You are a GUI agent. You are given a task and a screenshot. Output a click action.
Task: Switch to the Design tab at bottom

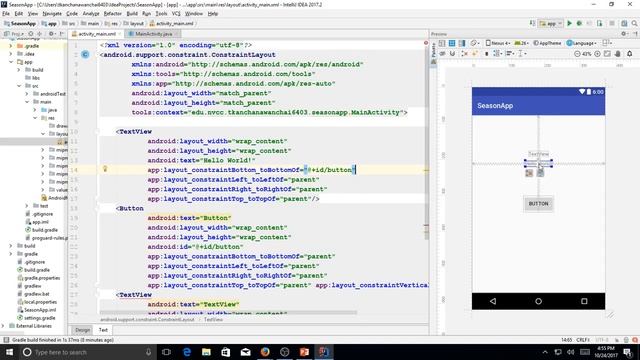click(x=82, y=330)
